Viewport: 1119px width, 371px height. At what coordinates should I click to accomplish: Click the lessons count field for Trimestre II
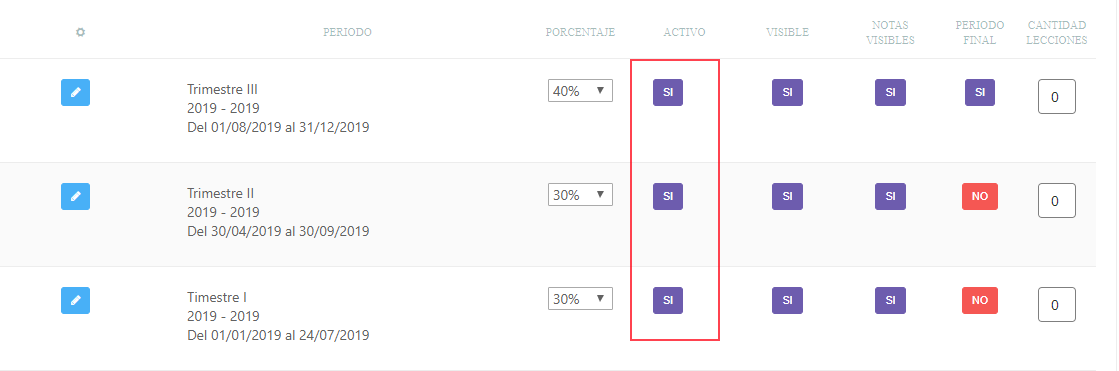pos(1057,200)
